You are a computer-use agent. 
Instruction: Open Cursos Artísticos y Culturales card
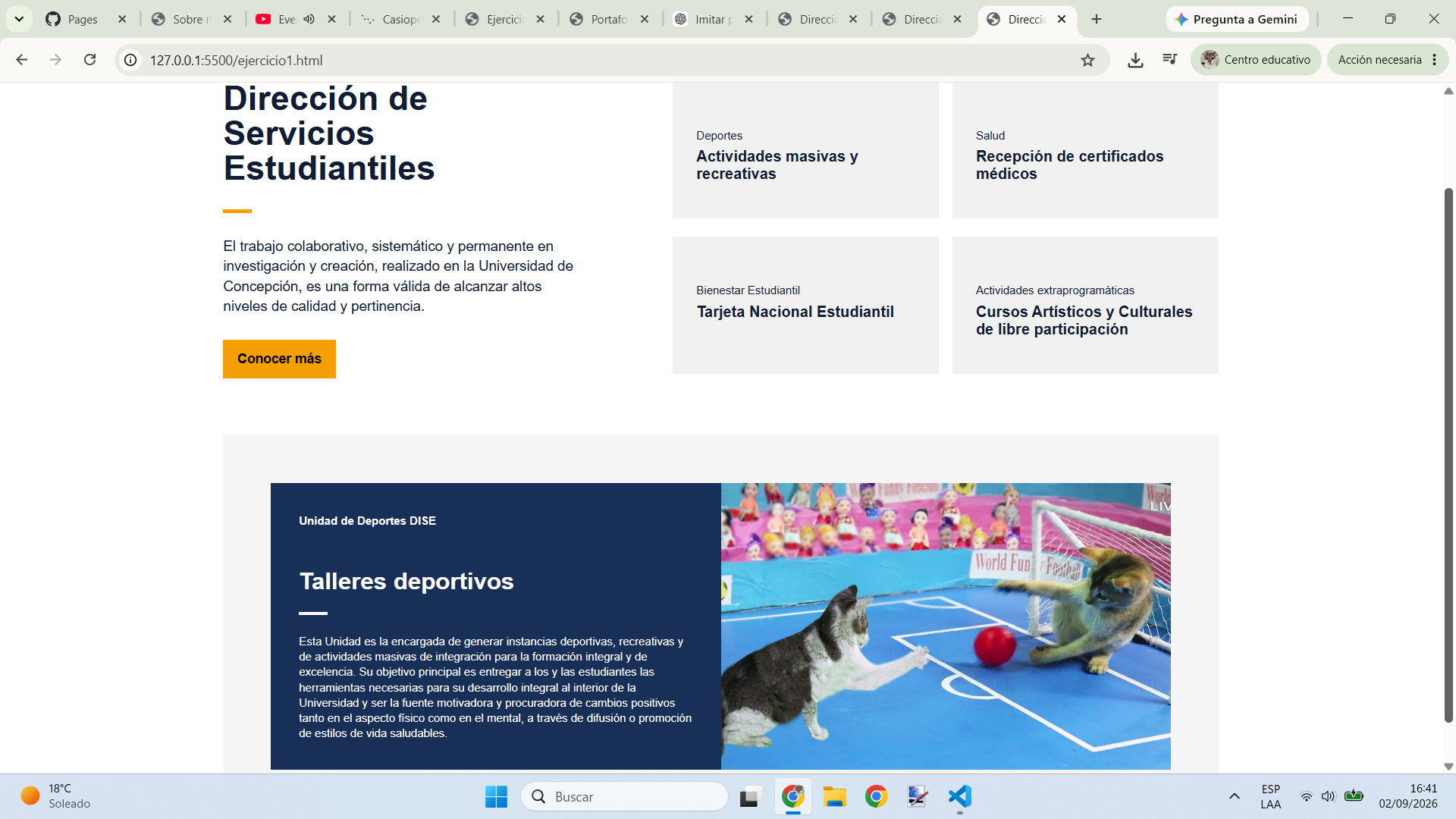point(1085,305)
